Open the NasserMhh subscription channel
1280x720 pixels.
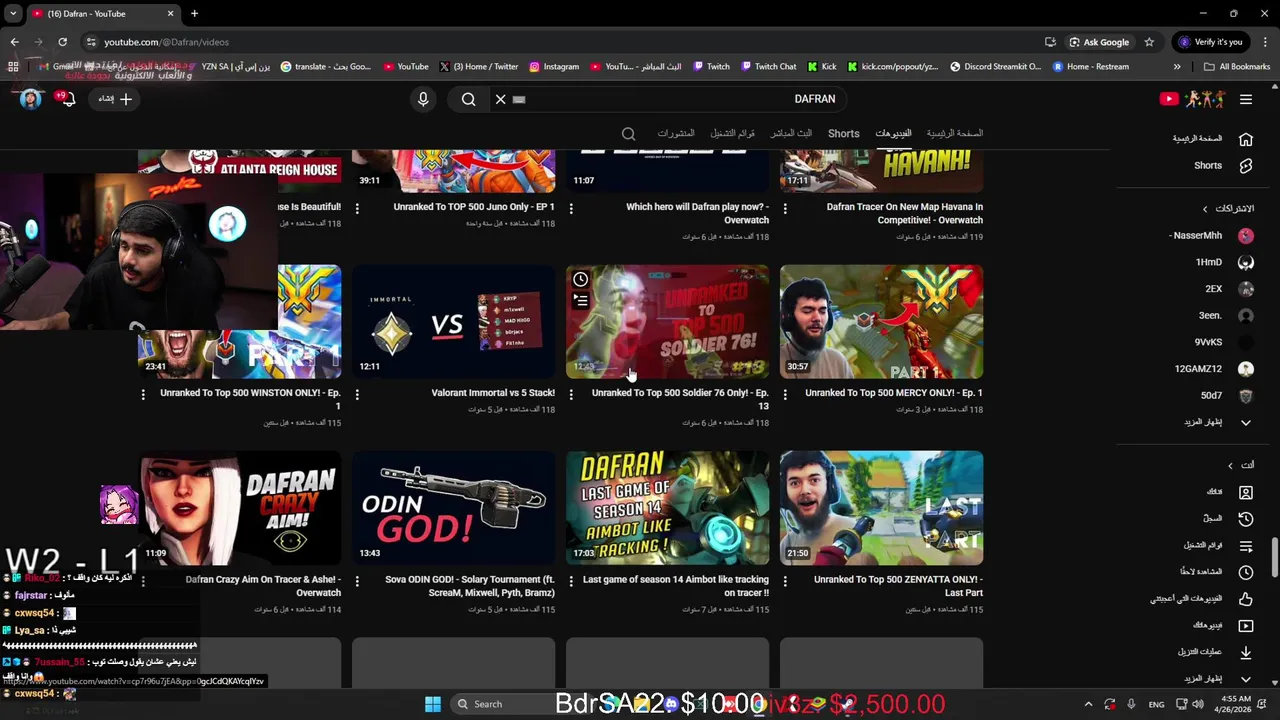(x=1210, y=236)
